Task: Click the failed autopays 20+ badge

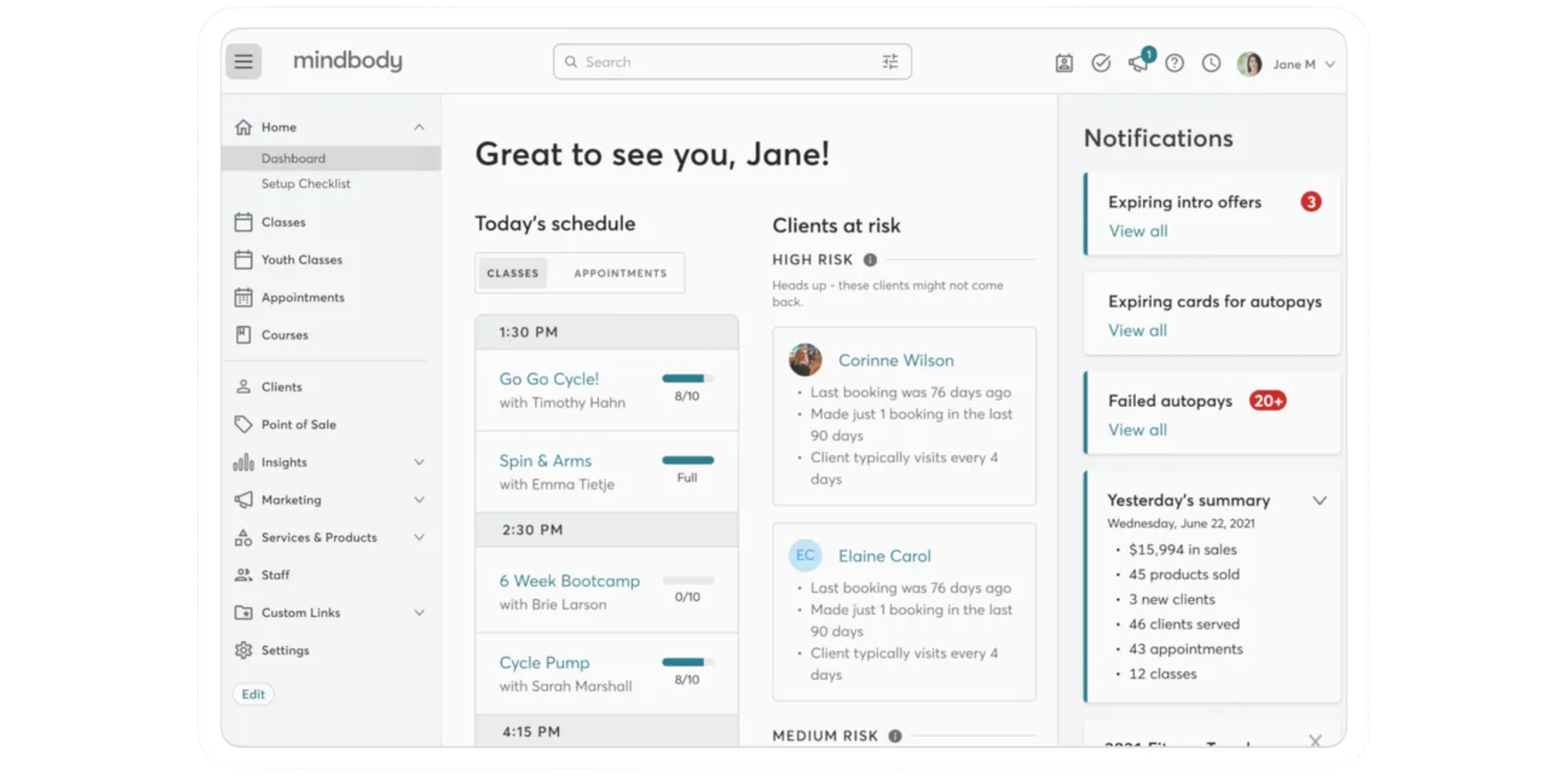Action: (x=1268, y=401)
